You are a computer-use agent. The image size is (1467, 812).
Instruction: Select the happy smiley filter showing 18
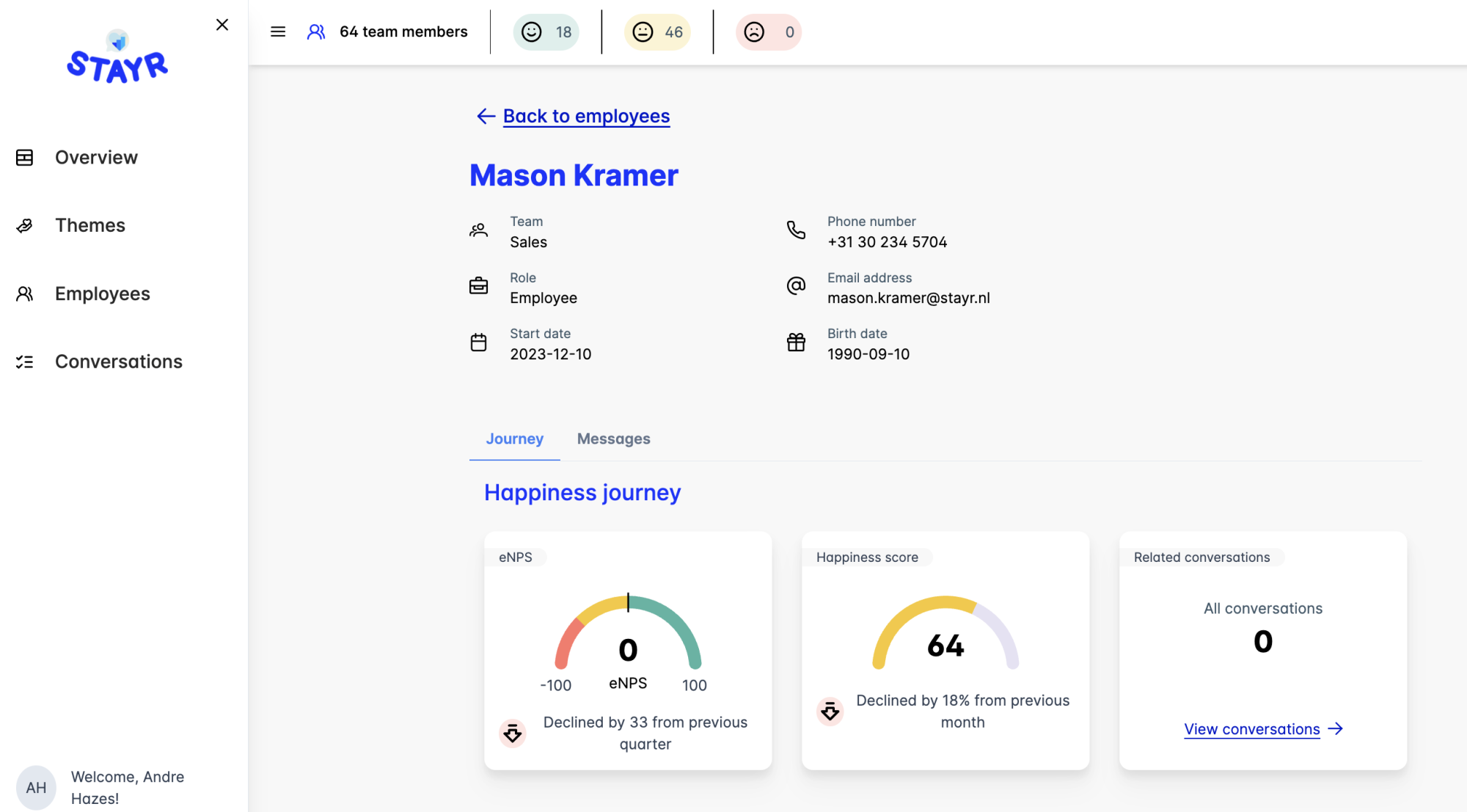click(546, 32)
